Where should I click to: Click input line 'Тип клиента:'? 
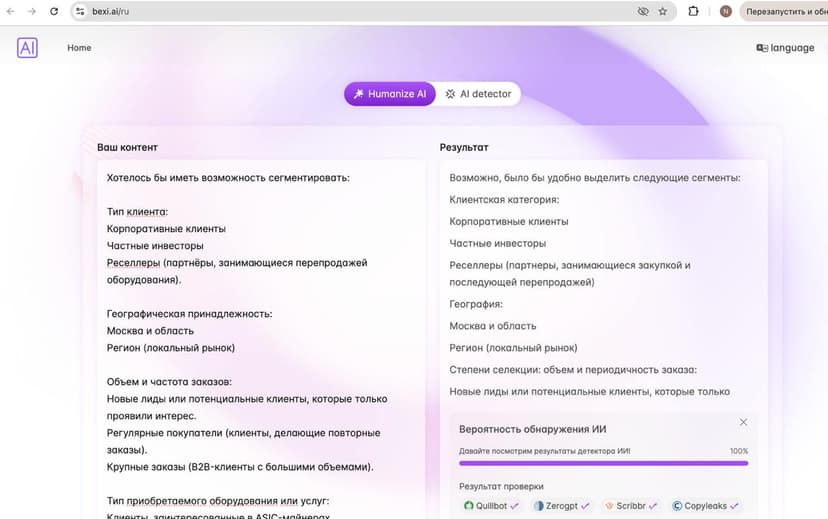coord(137,212)
